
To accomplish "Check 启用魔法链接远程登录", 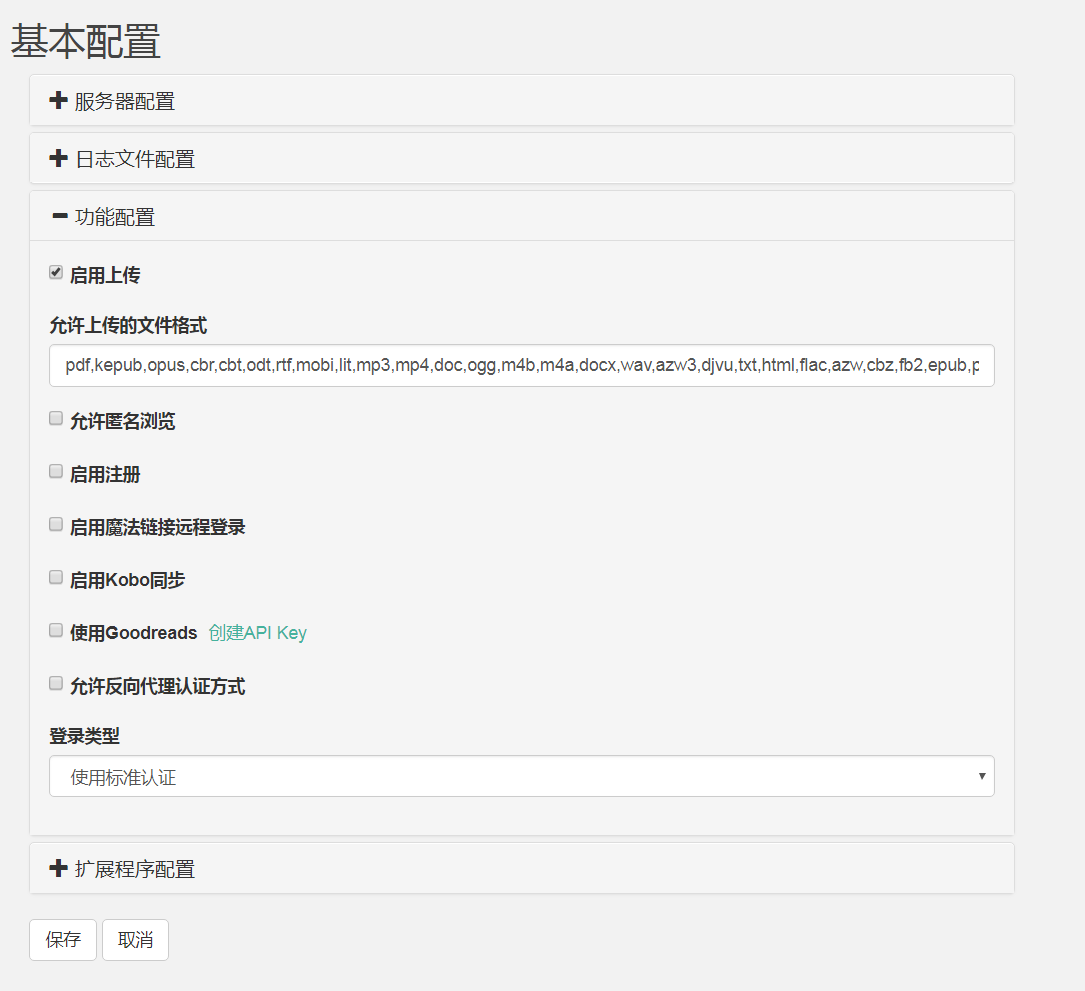I will pyautogui.click(x=55, y=523).
